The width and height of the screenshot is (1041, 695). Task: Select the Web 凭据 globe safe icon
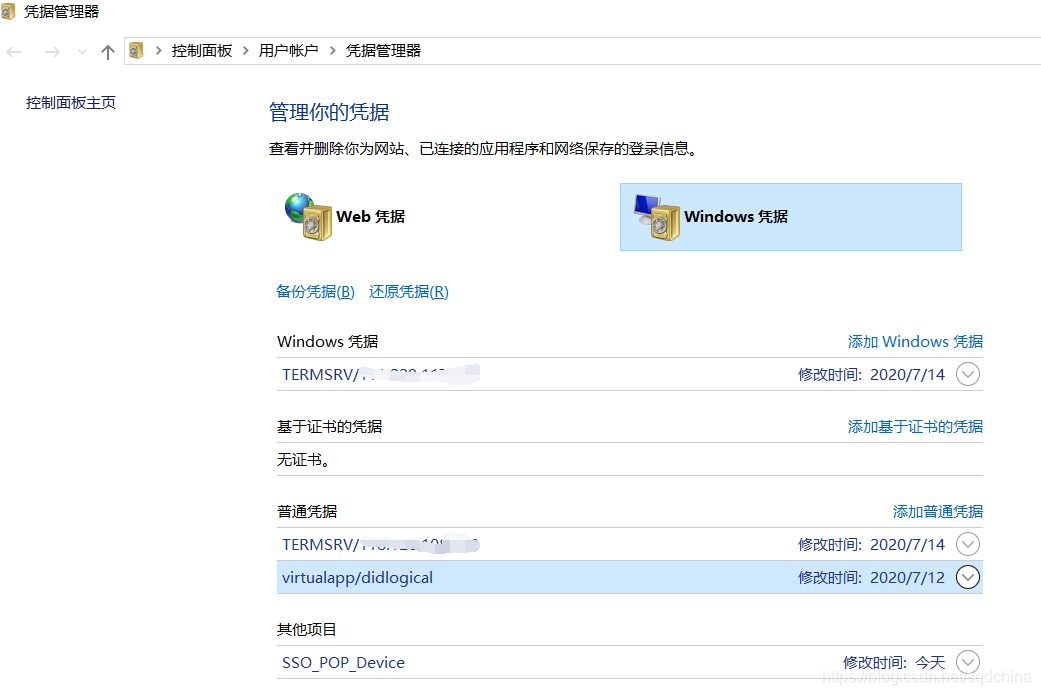click(309, 216)
